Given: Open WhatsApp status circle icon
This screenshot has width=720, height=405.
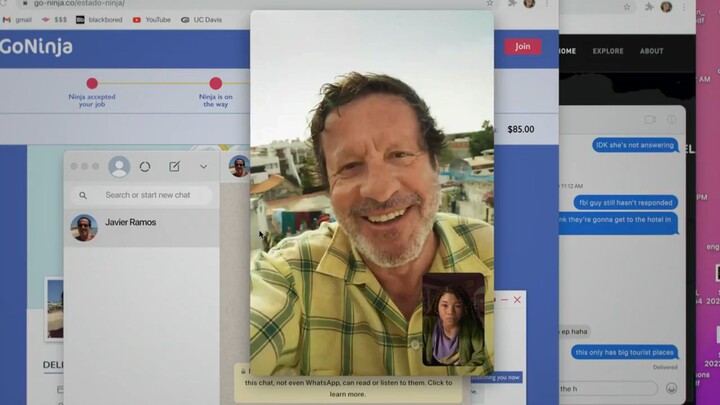Looking at the screenshot, I should click(x=145, y=167).
